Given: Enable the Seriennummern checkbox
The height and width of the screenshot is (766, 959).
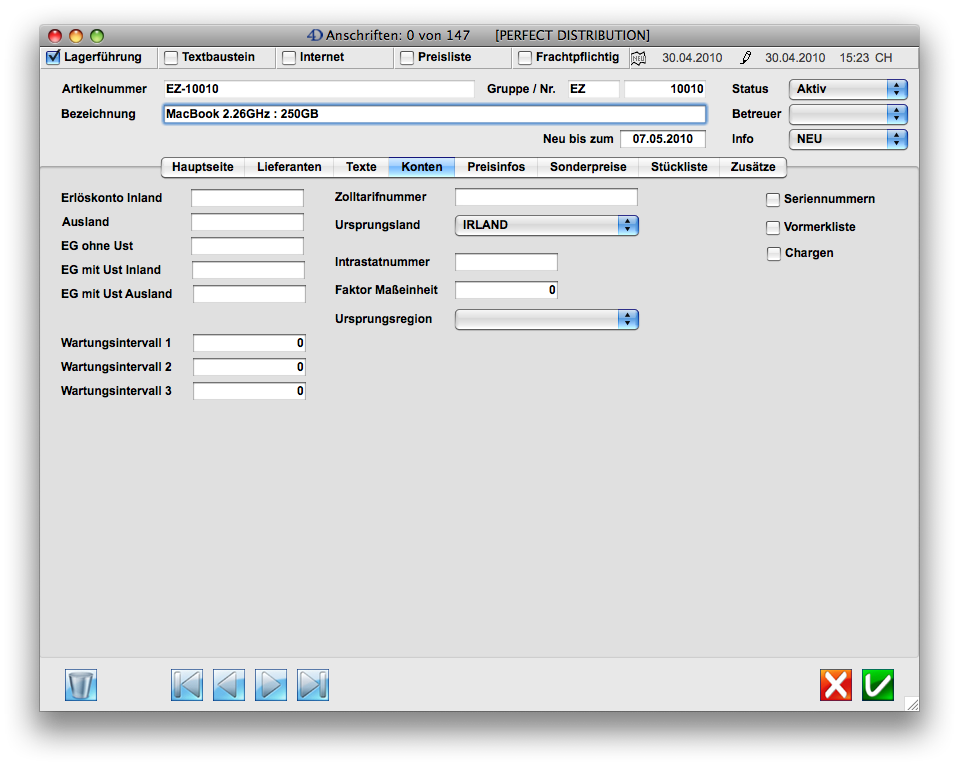Looking at the screenshot, I should [x=773, y=200].
